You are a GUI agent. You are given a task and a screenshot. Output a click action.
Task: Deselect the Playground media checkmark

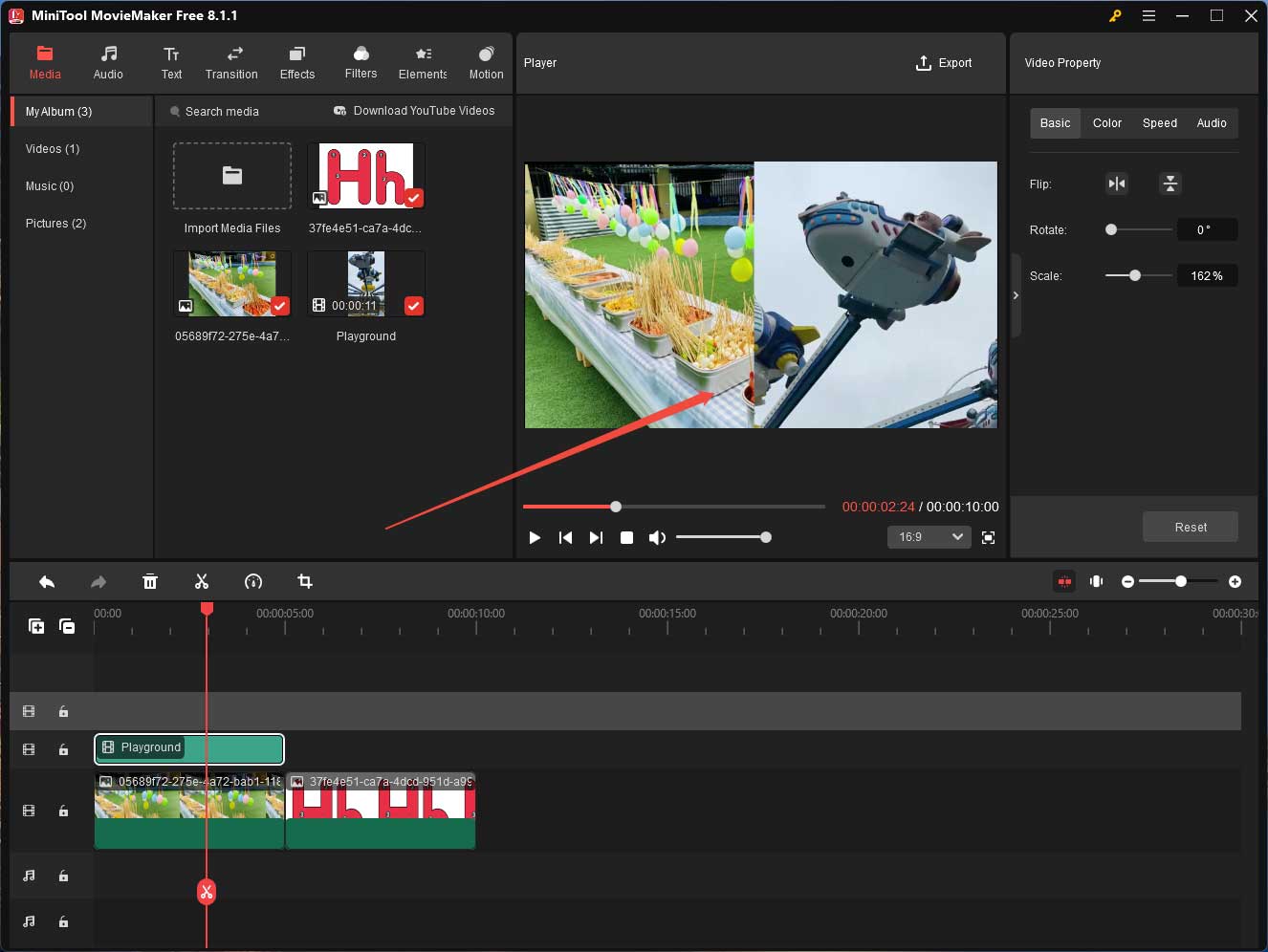(x=413, y=306)
